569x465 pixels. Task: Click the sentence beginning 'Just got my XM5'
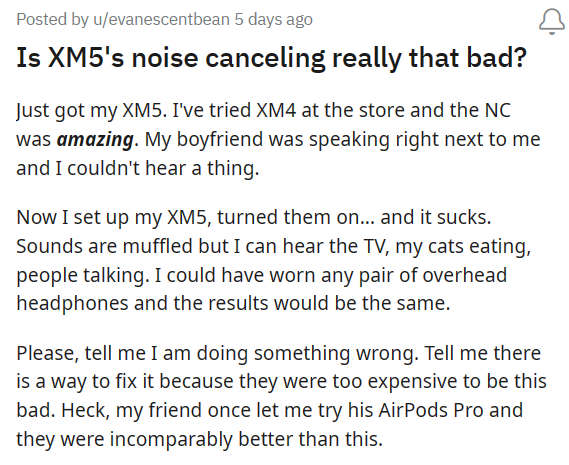[89, 110]
